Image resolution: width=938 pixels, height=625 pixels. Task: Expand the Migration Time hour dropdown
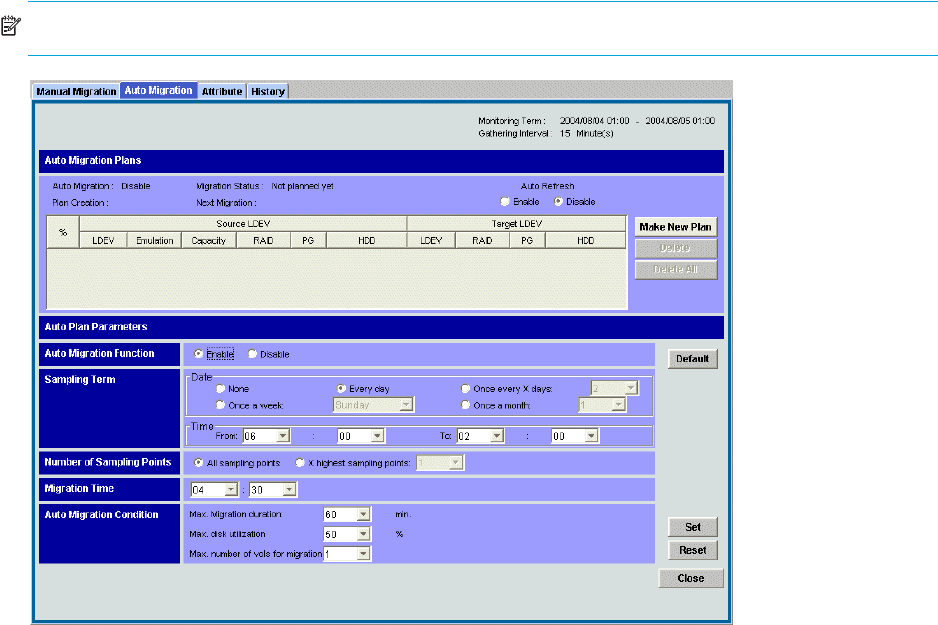coord(229,490)
